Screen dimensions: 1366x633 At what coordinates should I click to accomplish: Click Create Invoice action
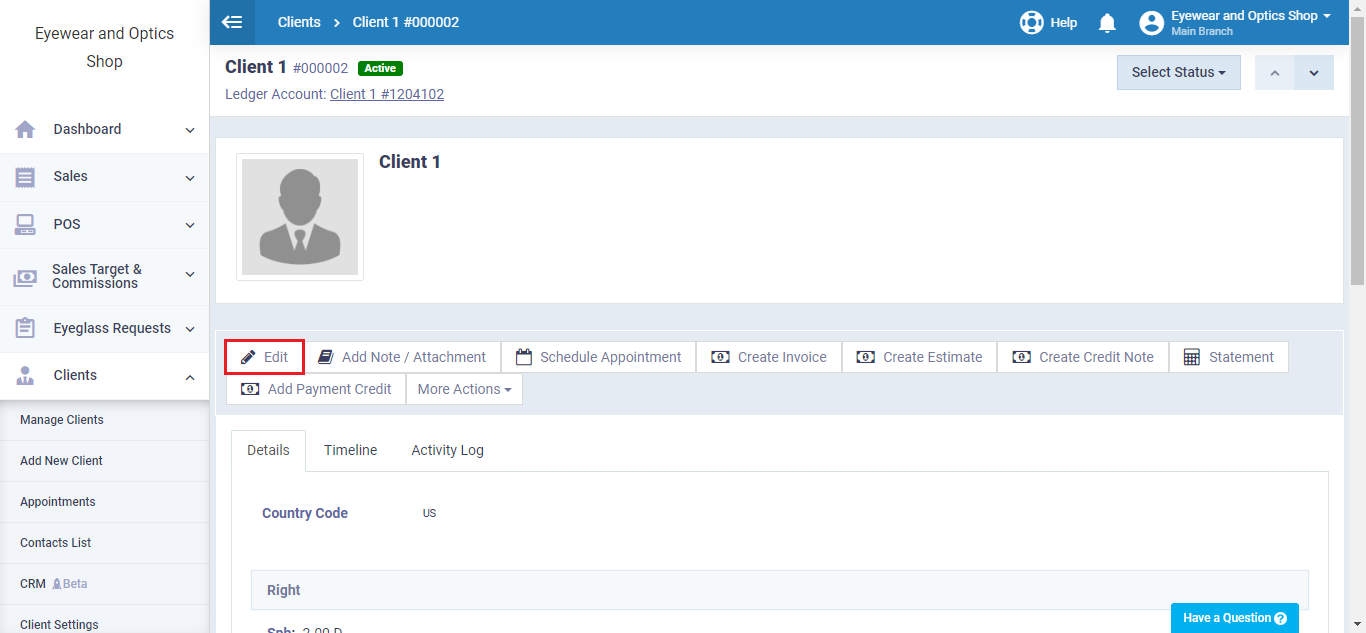click(x=769, y=357)
